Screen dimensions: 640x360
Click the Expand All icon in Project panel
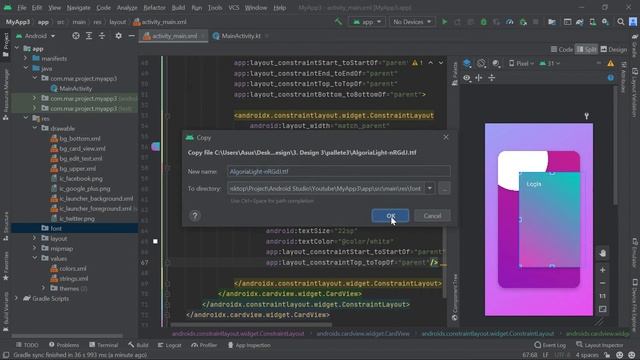pos(89,36)
